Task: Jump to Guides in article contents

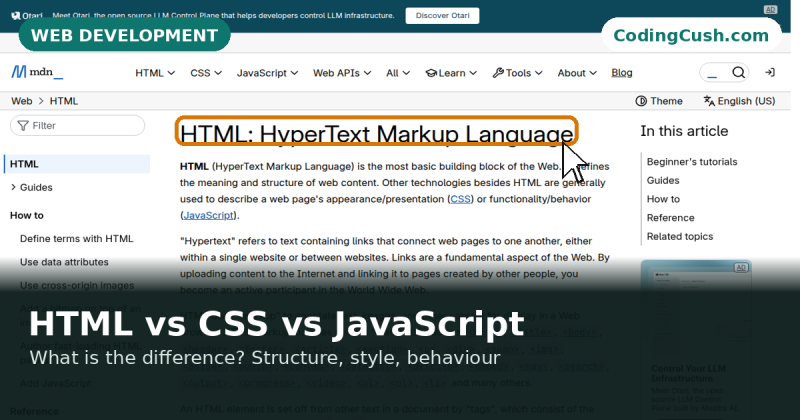Action: 663,181
